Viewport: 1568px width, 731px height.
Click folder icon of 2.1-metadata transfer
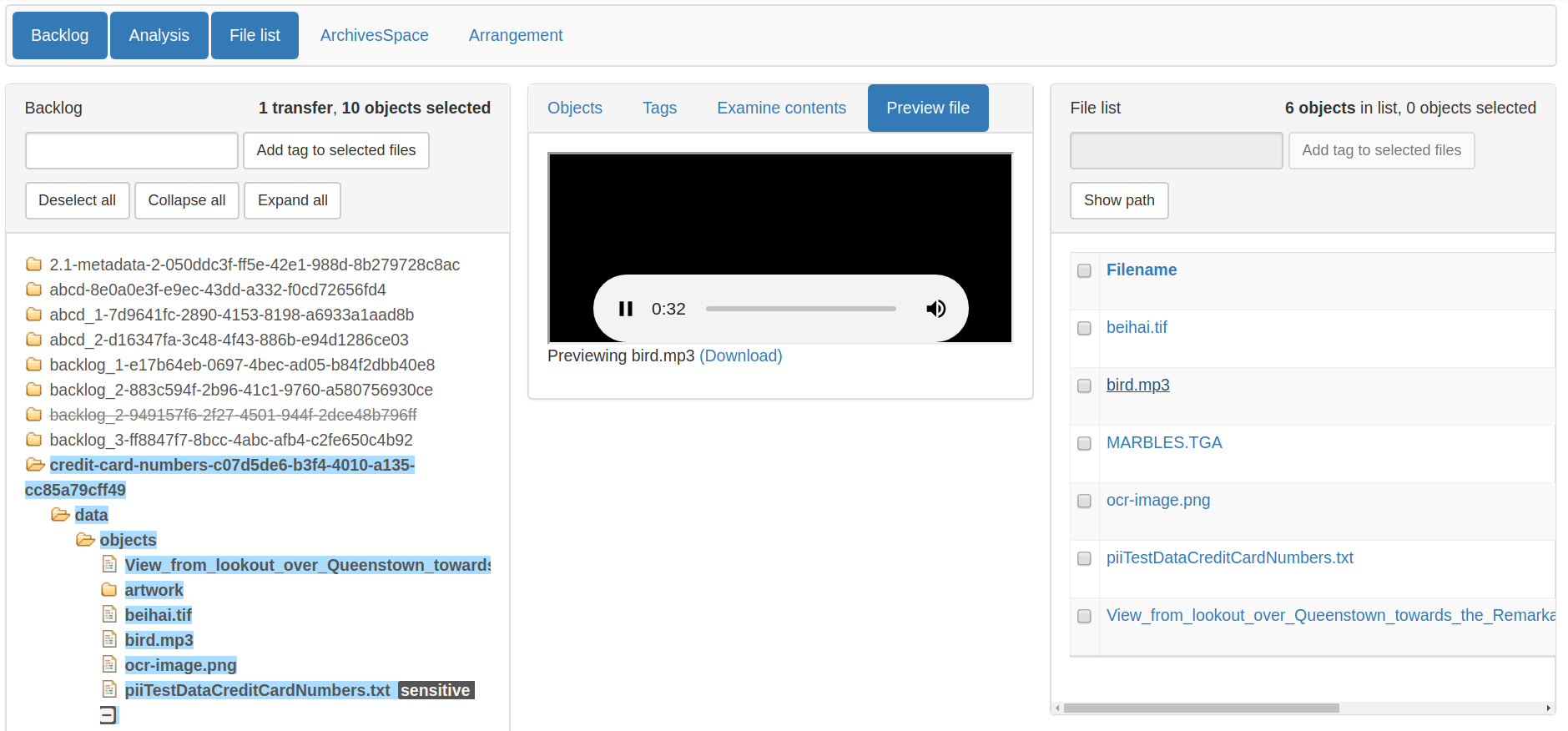point(34,265)
